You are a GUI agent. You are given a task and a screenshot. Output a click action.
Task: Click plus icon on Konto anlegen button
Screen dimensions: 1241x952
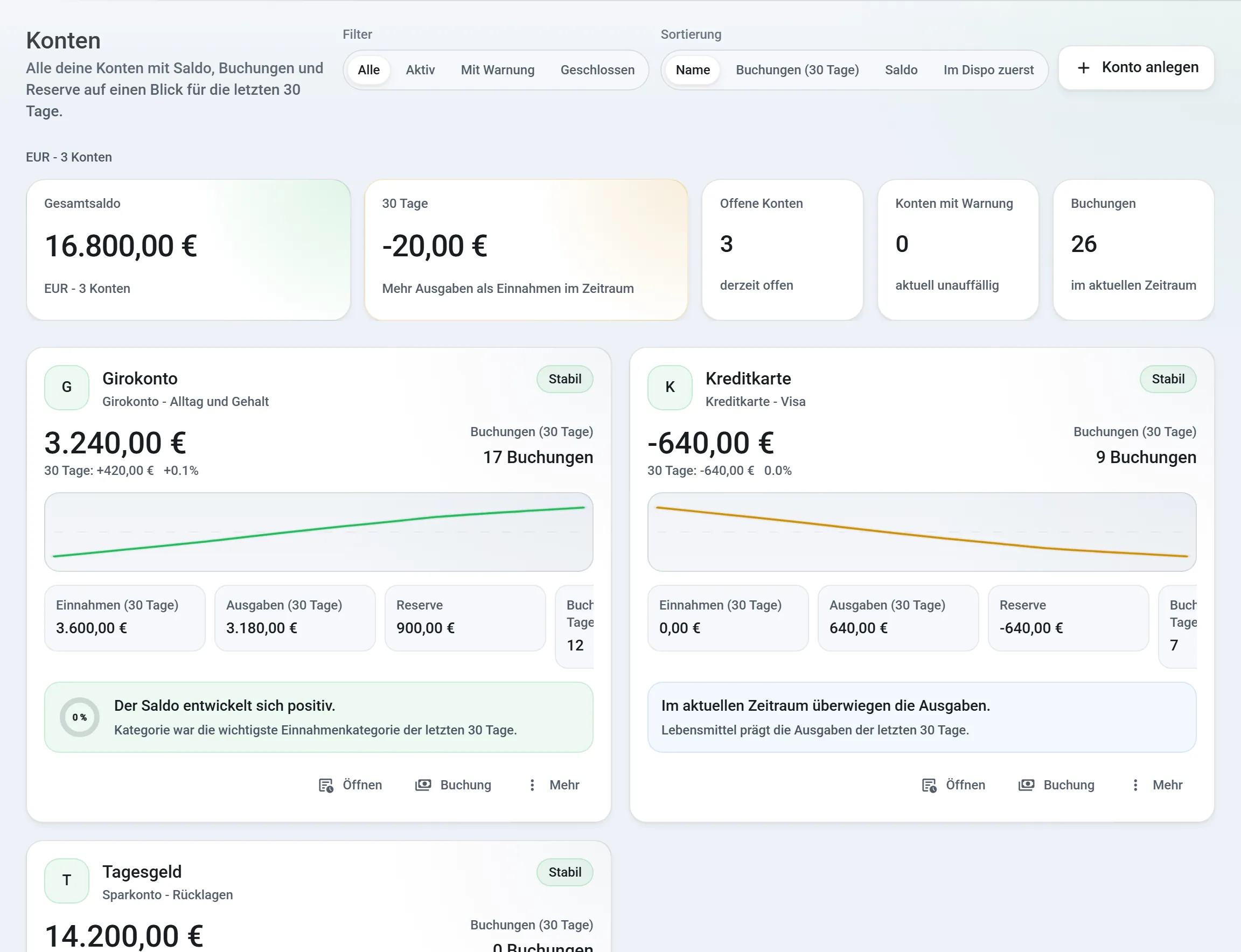1083,68
